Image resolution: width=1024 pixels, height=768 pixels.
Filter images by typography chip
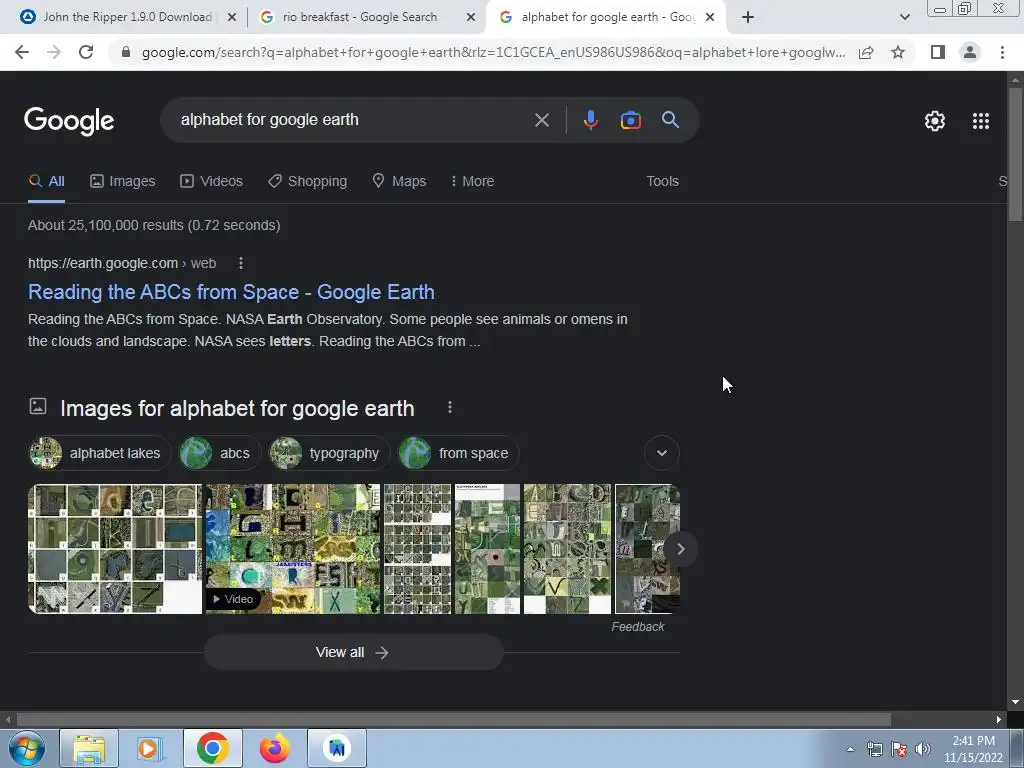coord(329,453)
